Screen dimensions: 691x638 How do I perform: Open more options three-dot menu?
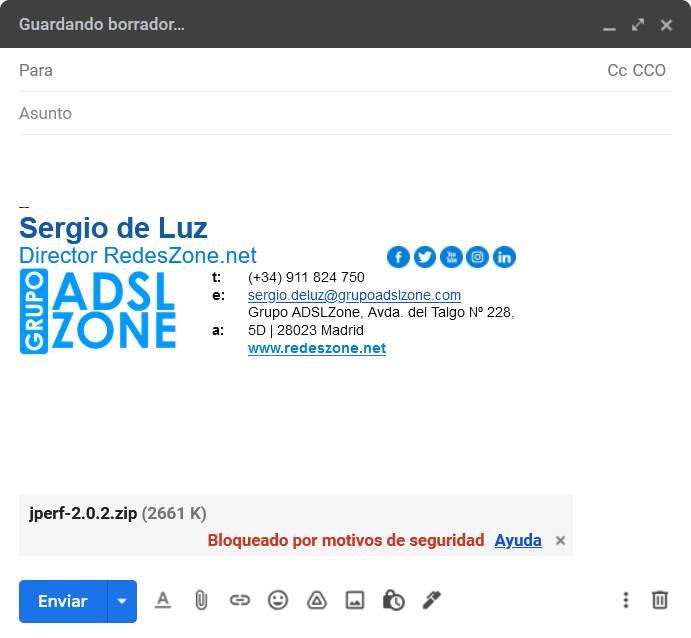(x=626, y=600)
